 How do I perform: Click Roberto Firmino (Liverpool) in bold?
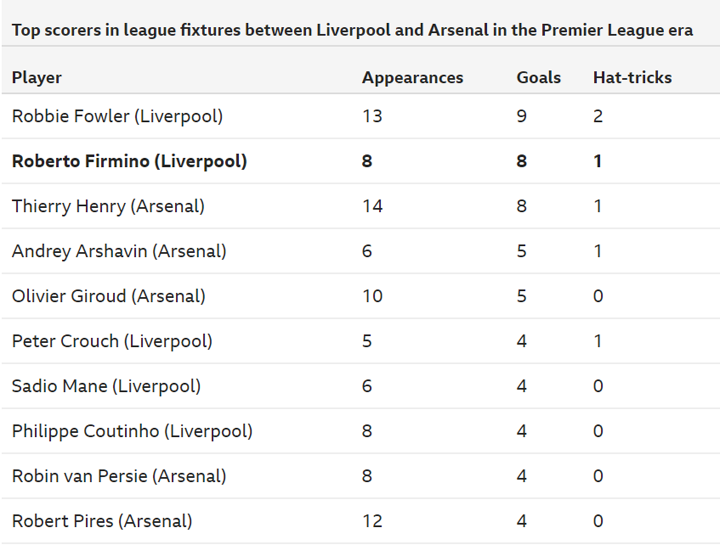pos(129,161)
